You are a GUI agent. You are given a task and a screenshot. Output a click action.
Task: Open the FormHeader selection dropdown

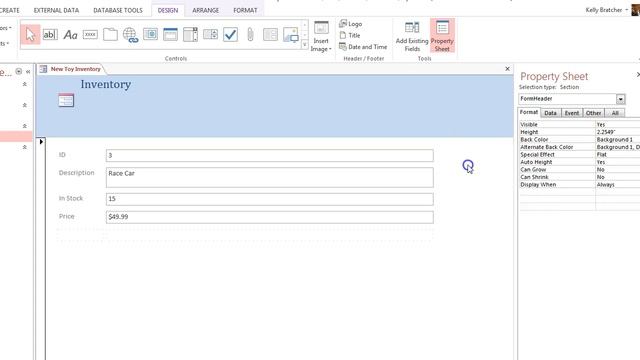pyautogui.click(x=620, y=99)
